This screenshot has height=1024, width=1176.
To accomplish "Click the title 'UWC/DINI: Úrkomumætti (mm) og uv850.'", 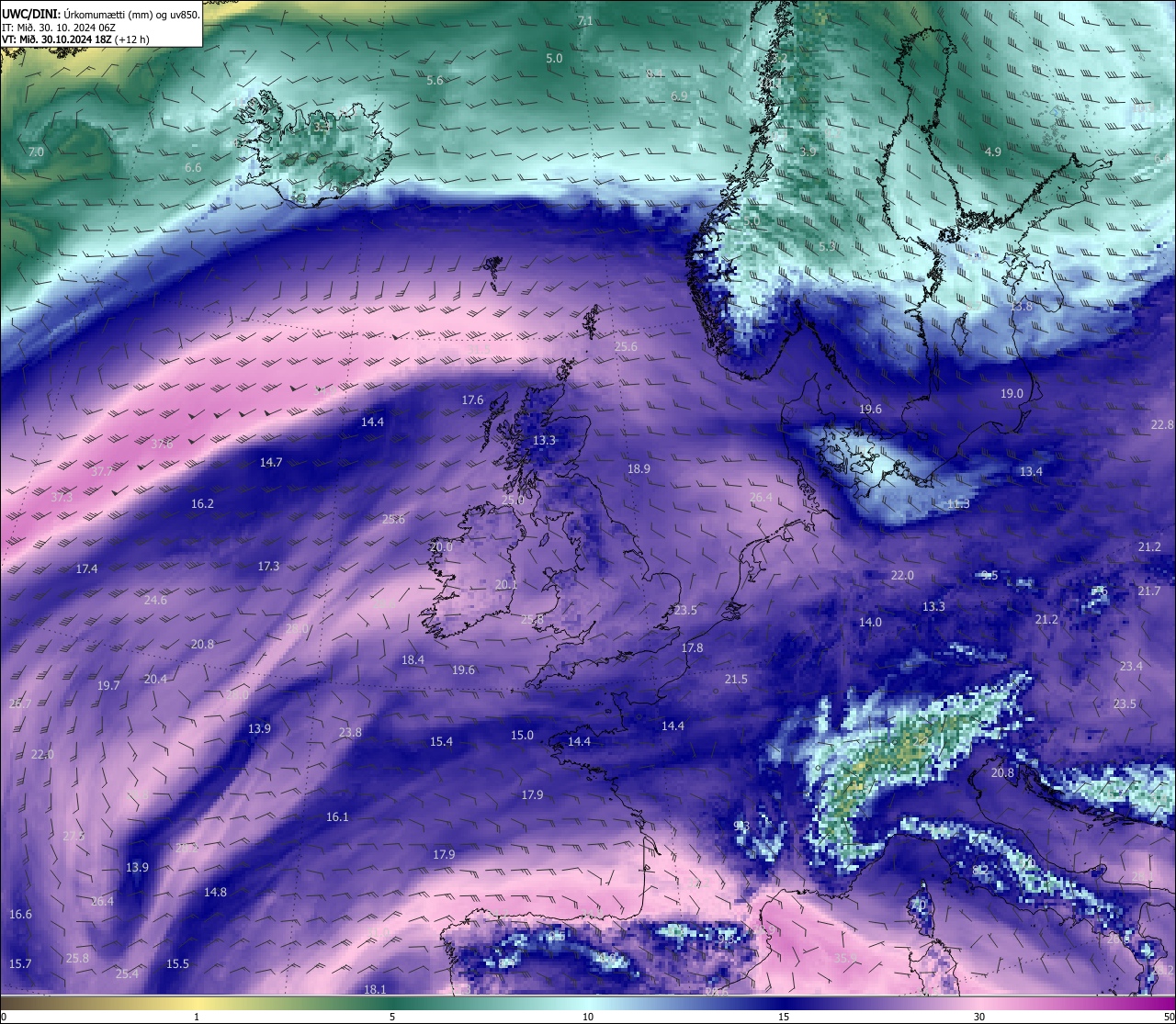I will pos(100,14).
